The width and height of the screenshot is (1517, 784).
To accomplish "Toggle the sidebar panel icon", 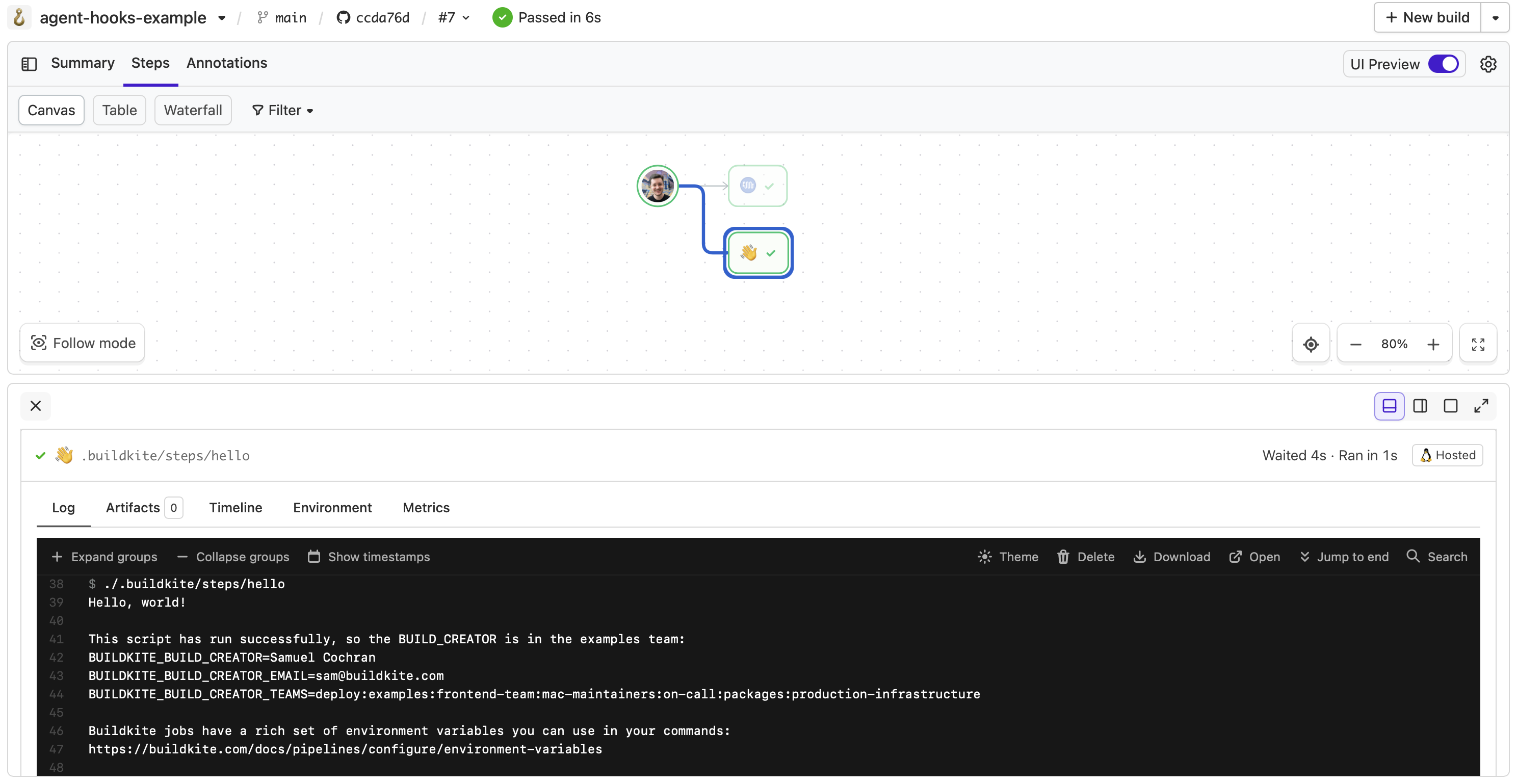I will [x=29, y=64].
